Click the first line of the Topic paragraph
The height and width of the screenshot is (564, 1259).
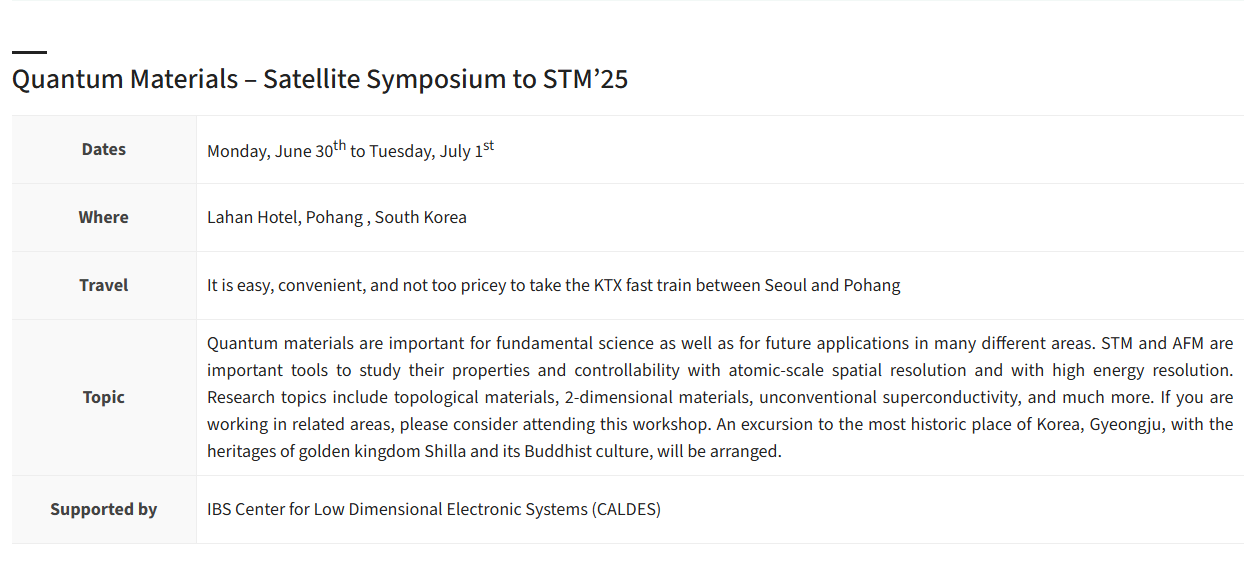tap(720, 343)
